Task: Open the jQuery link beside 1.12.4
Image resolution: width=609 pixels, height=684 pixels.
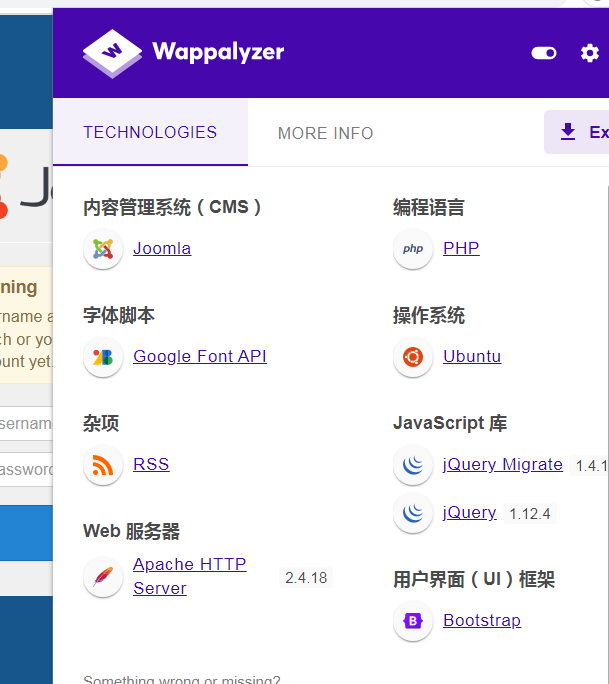Action: (x=469, y=512)
